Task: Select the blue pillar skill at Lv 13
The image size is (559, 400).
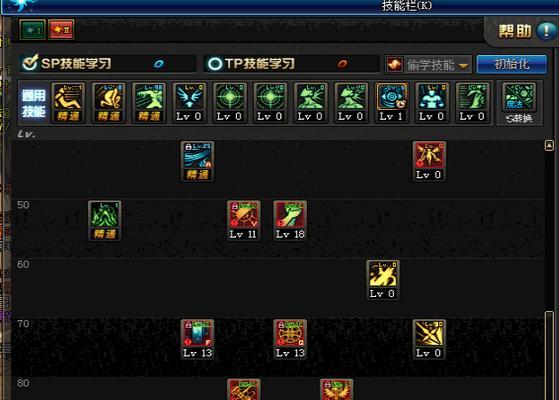Action: pyautogui.click(x=197, y=339)
